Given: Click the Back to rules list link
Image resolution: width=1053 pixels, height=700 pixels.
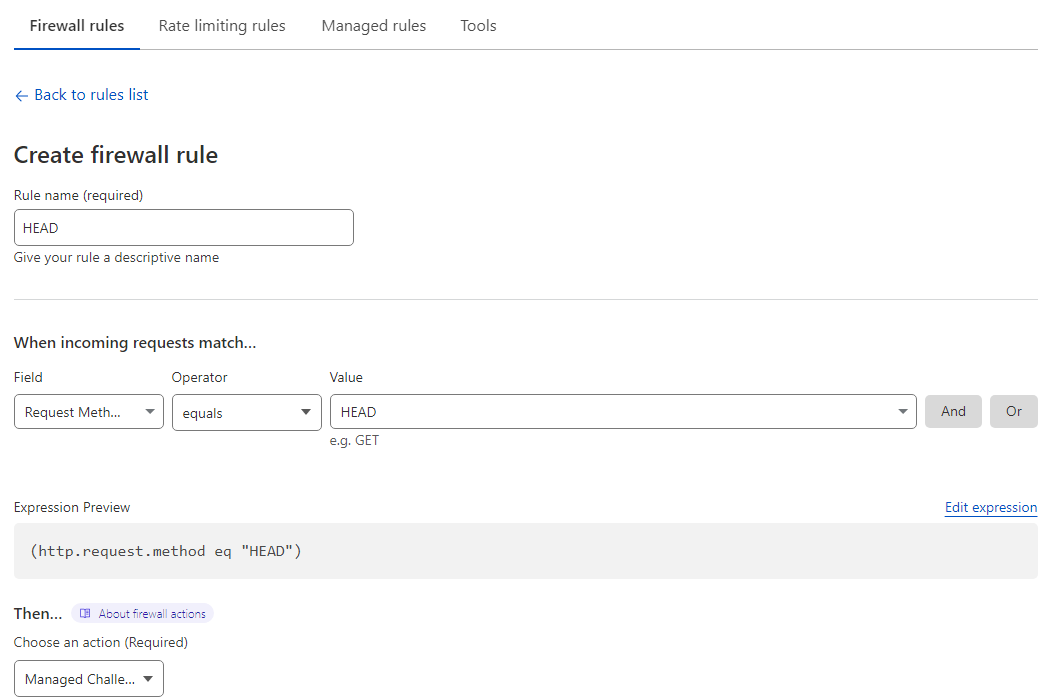Looking at the screenshot, I should tap(91, 95).
